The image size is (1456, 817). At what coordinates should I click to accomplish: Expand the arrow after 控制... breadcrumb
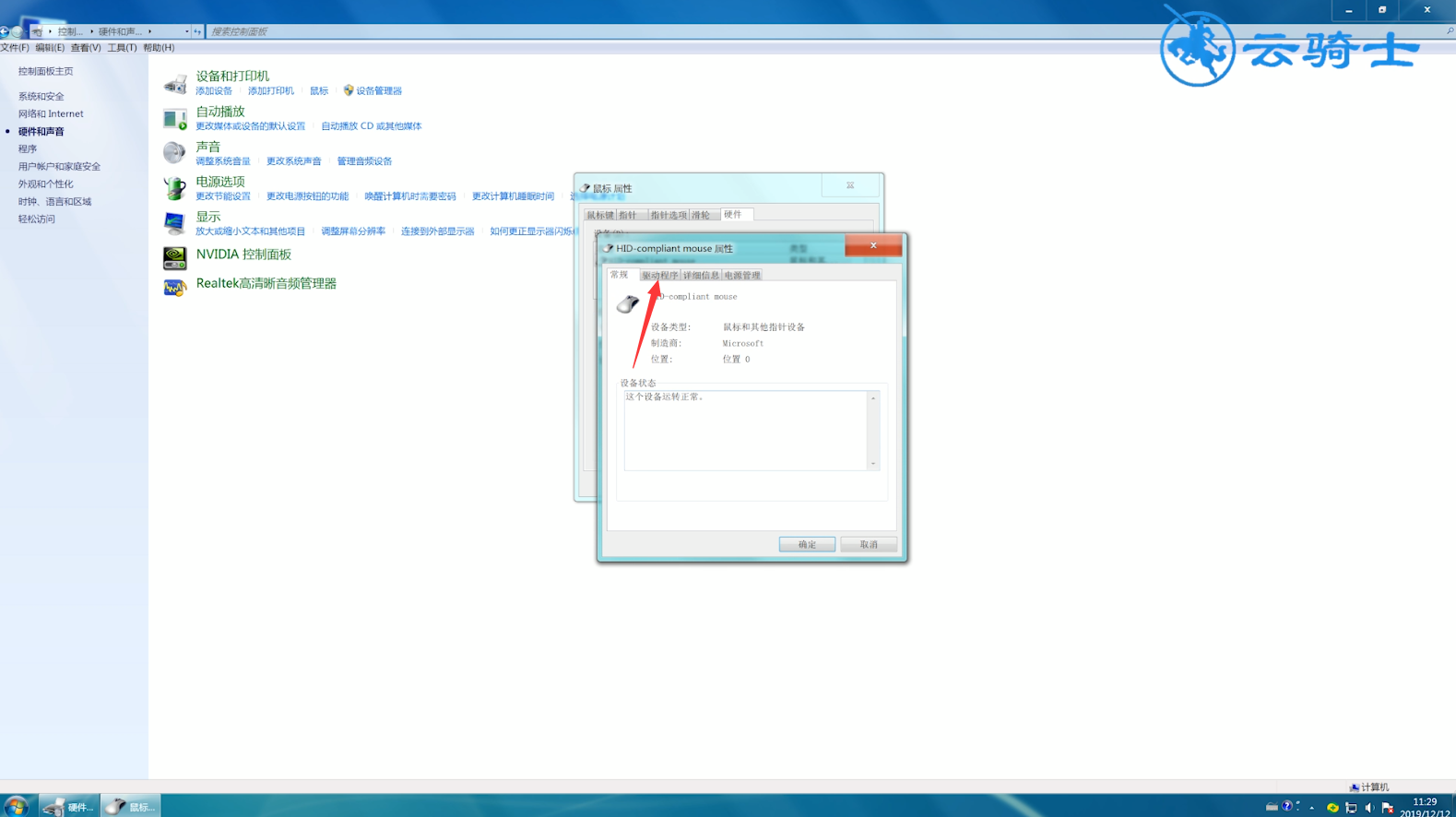tap(91, 31)
